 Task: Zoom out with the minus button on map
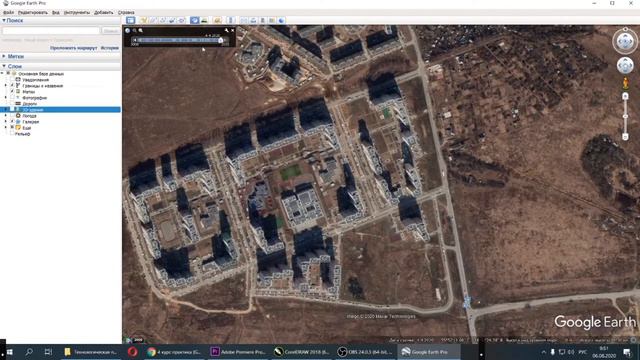coord(625,137)
